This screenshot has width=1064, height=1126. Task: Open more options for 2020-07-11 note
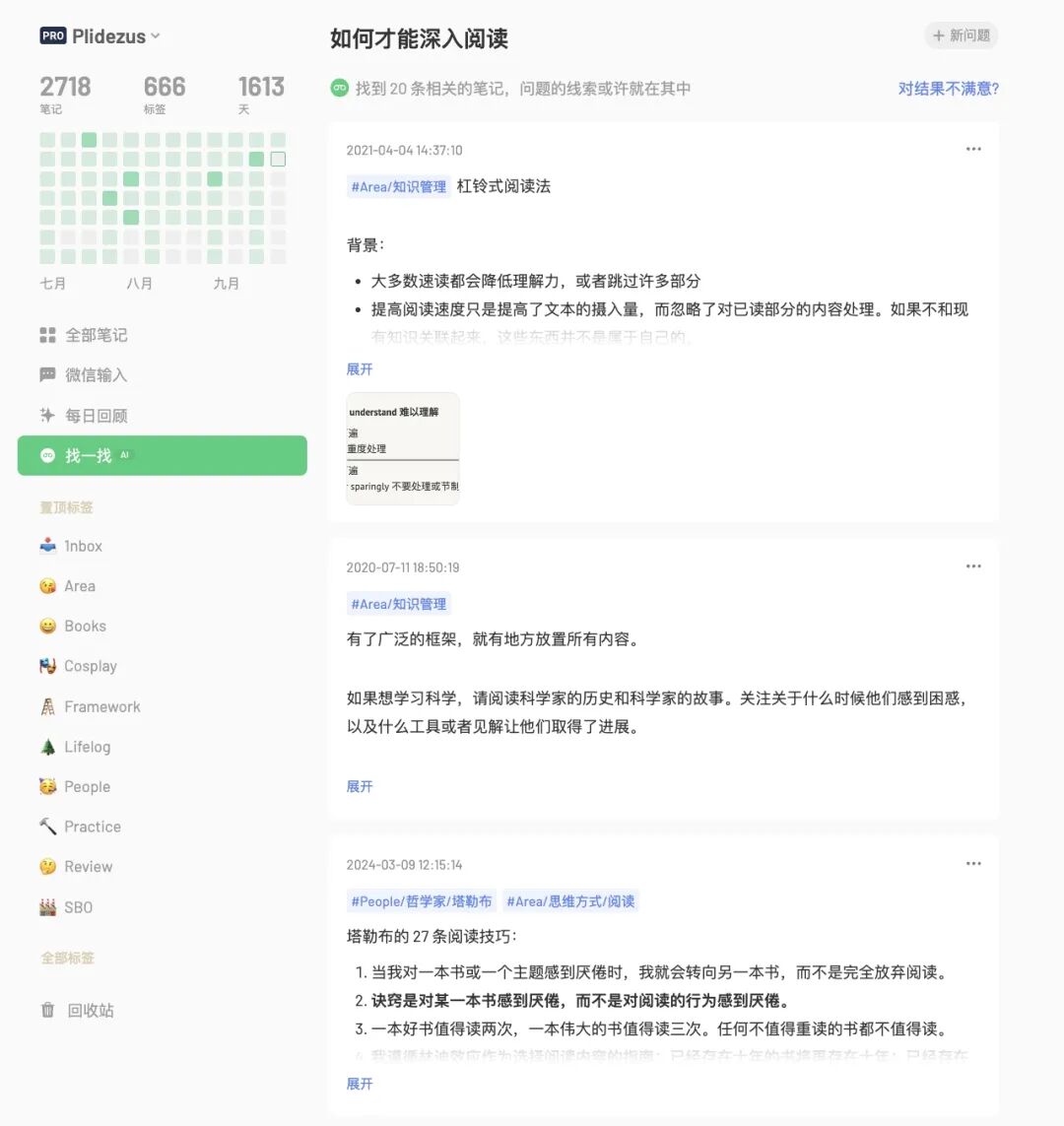click(973, 566)
